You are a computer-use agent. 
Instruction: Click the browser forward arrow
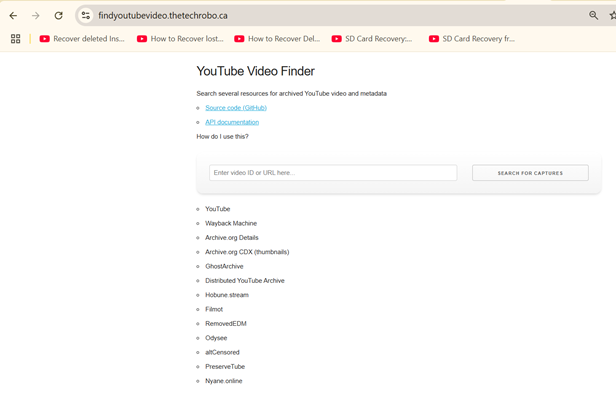[x=36, y=16]
